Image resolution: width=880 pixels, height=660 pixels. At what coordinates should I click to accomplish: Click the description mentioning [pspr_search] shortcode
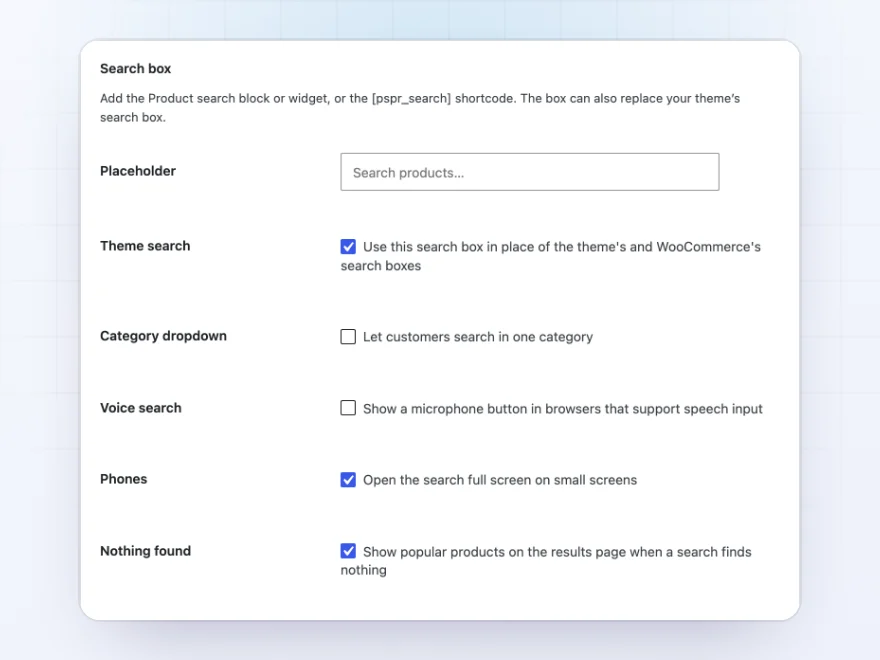420,108
